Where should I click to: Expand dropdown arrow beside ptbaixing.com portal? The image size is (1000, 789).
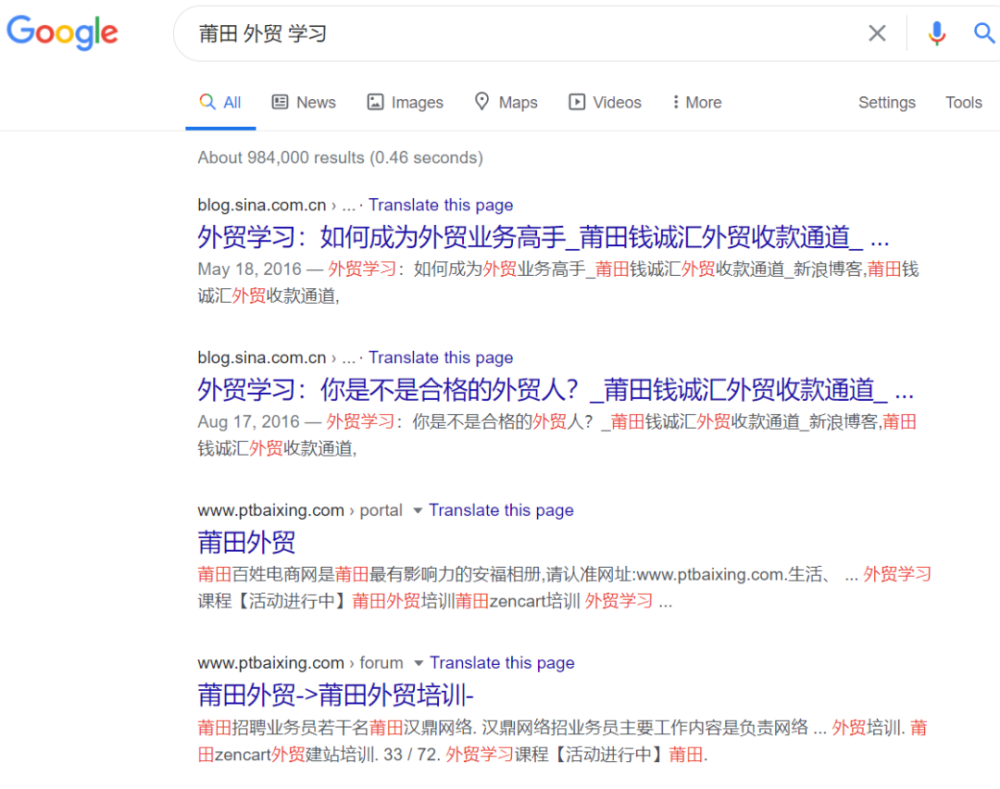pyautogui.click(x=418, y=510)
